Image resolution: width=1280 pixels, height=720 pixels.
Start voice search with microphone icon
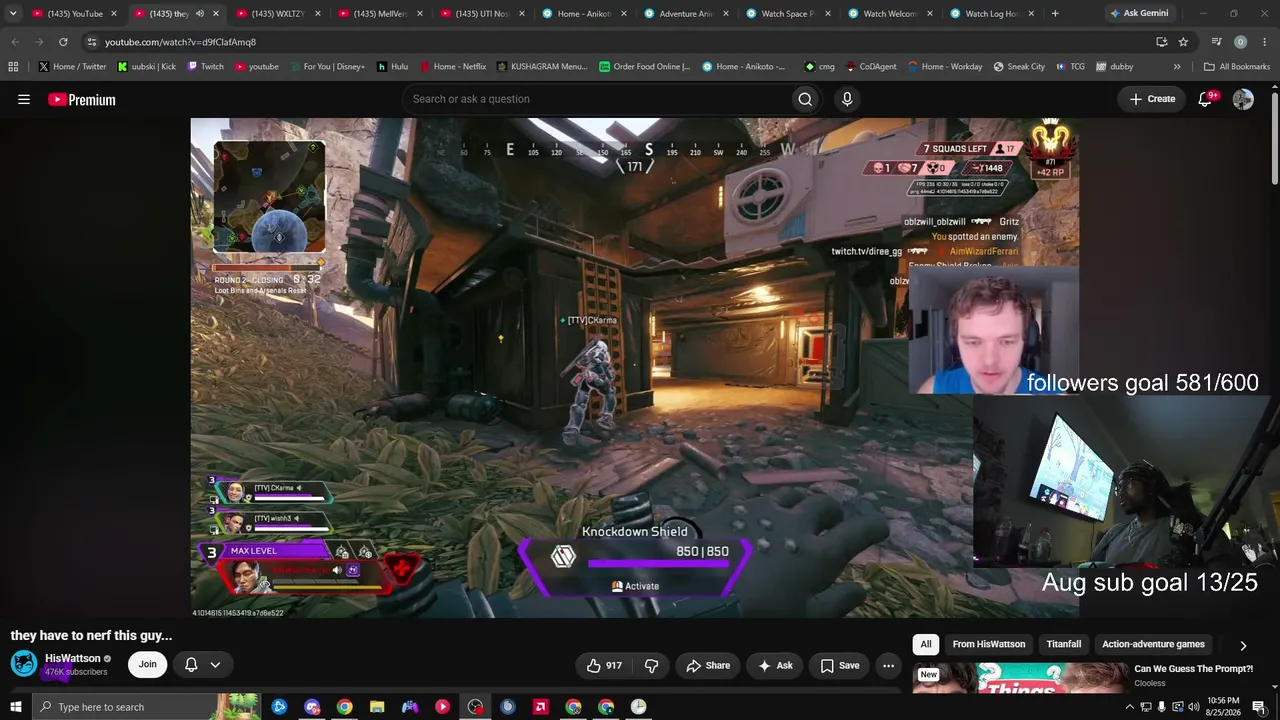tap(847, 99)
